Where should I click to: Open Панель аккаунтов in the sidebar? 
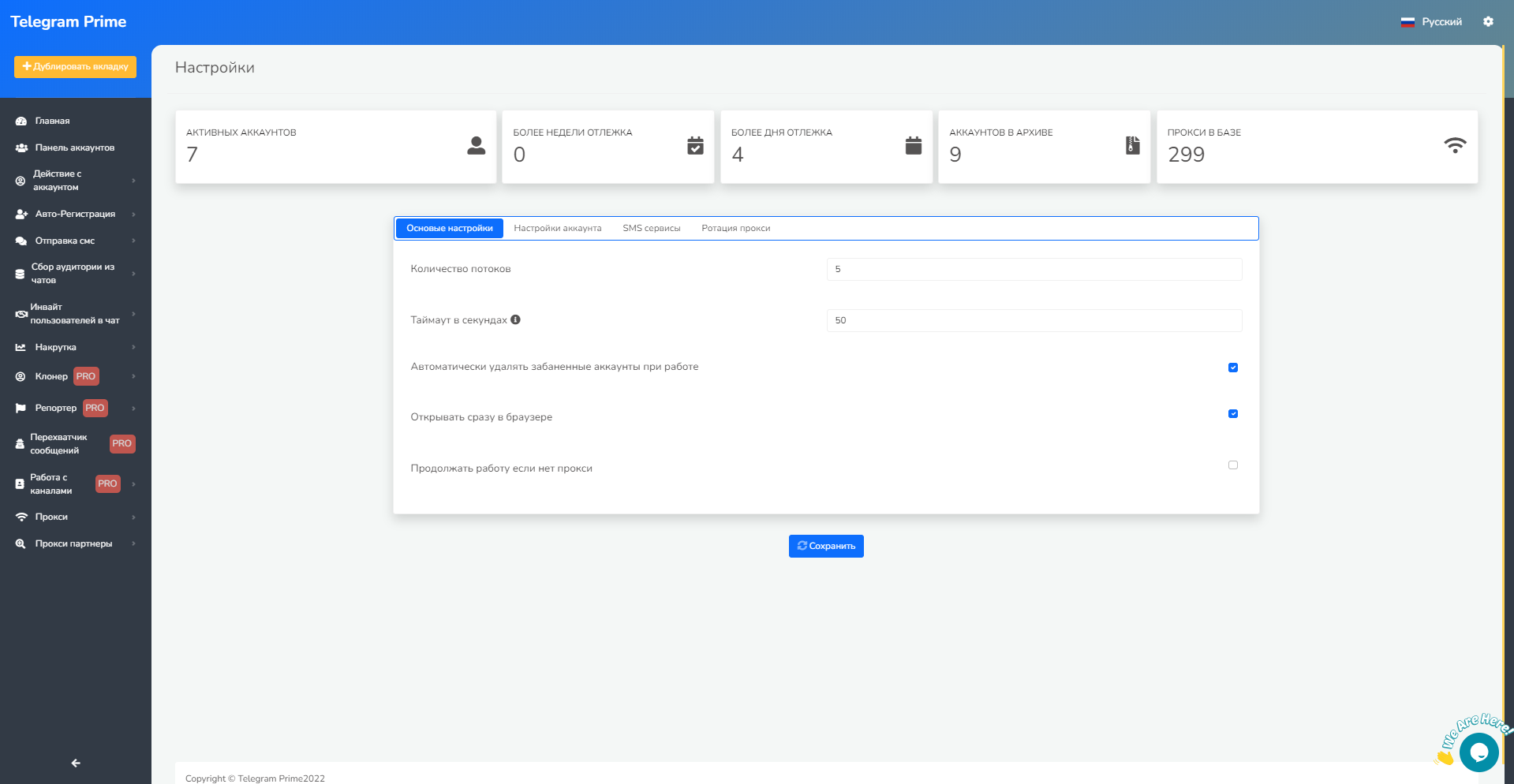click(74, 147)
